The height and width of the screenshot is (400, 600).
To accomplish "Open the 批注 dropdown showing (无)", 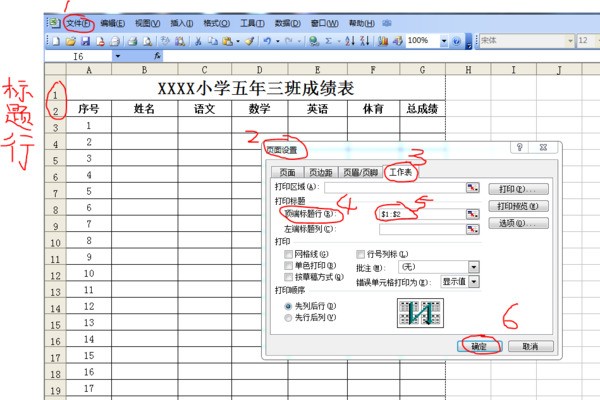I will click(474, 267).
